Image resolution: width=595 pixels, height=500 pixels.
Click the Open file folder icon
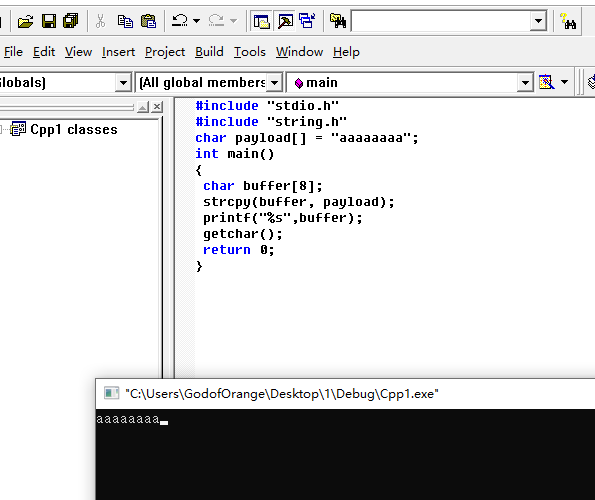pyautogui.click(x=25, y=21)
